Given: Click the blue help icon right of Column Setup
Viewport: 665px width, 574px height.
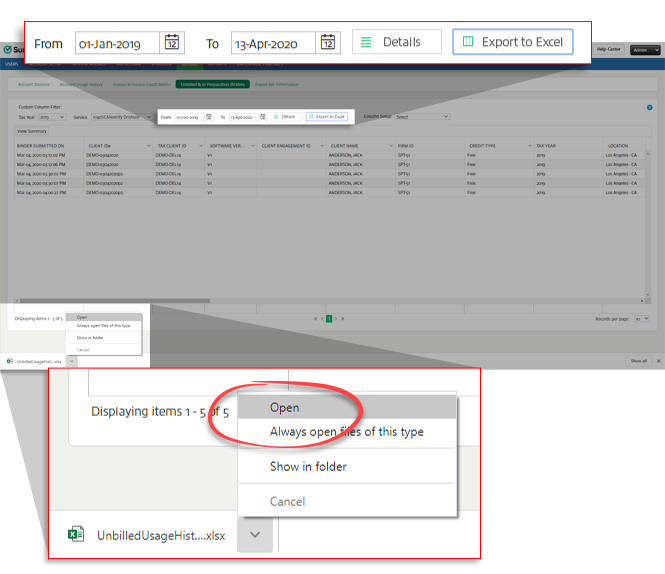Looking at the screenshot, I should pos(649,106).
